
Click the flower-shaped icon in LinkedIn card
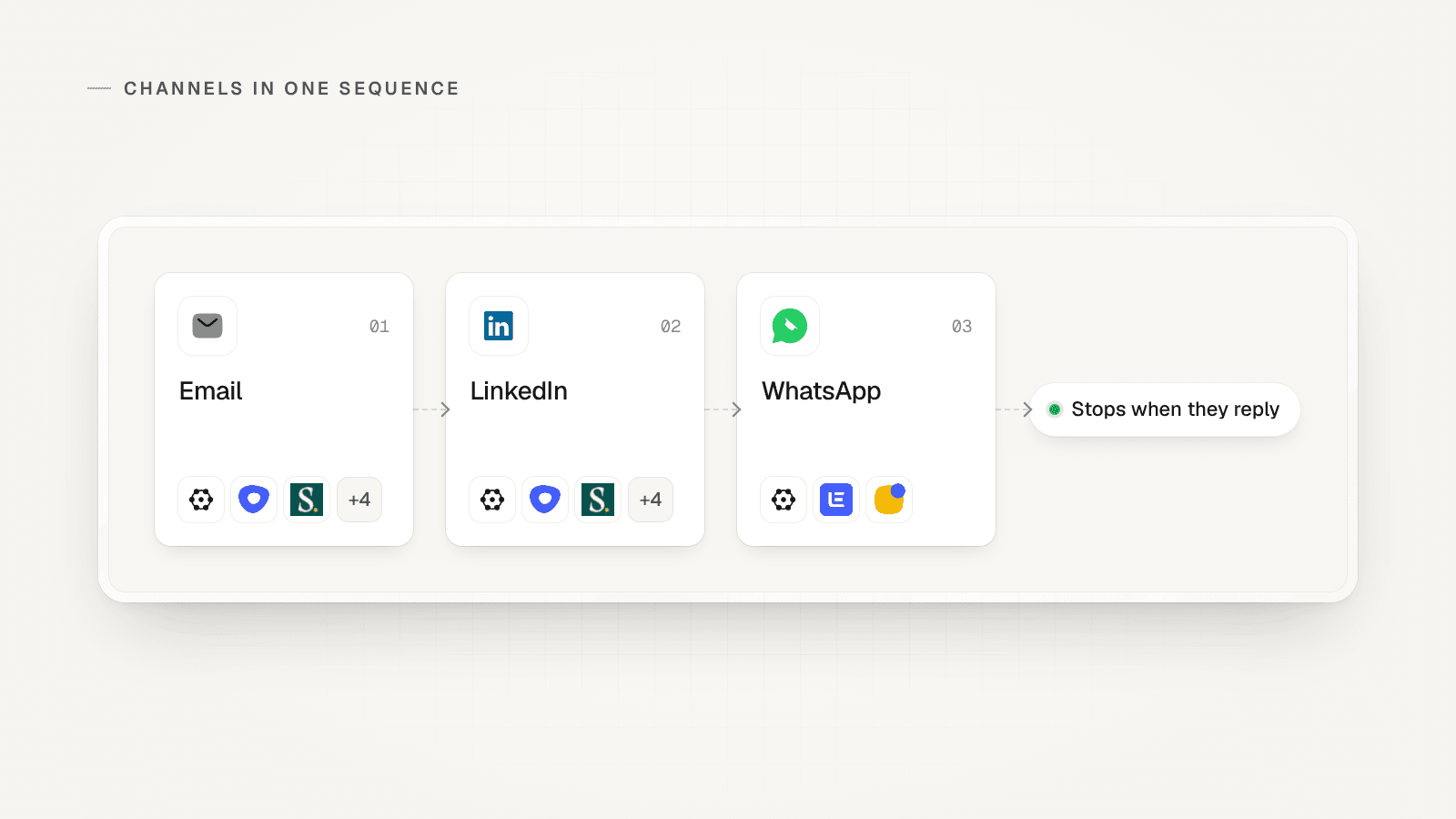(x=492, y=500)
